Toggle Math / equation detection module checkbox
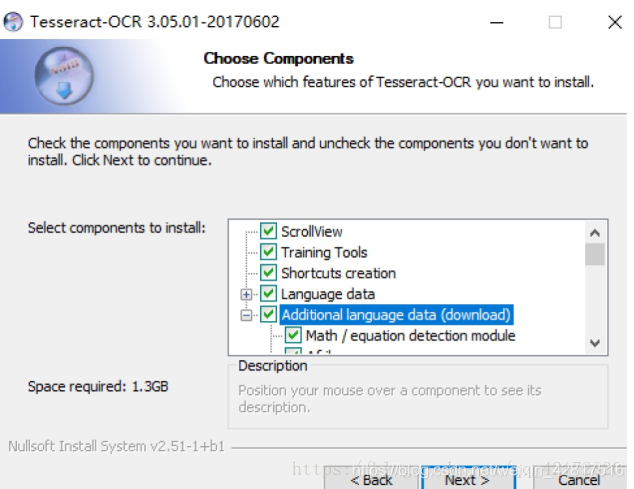634x489 pixels. tap(293, 335)
